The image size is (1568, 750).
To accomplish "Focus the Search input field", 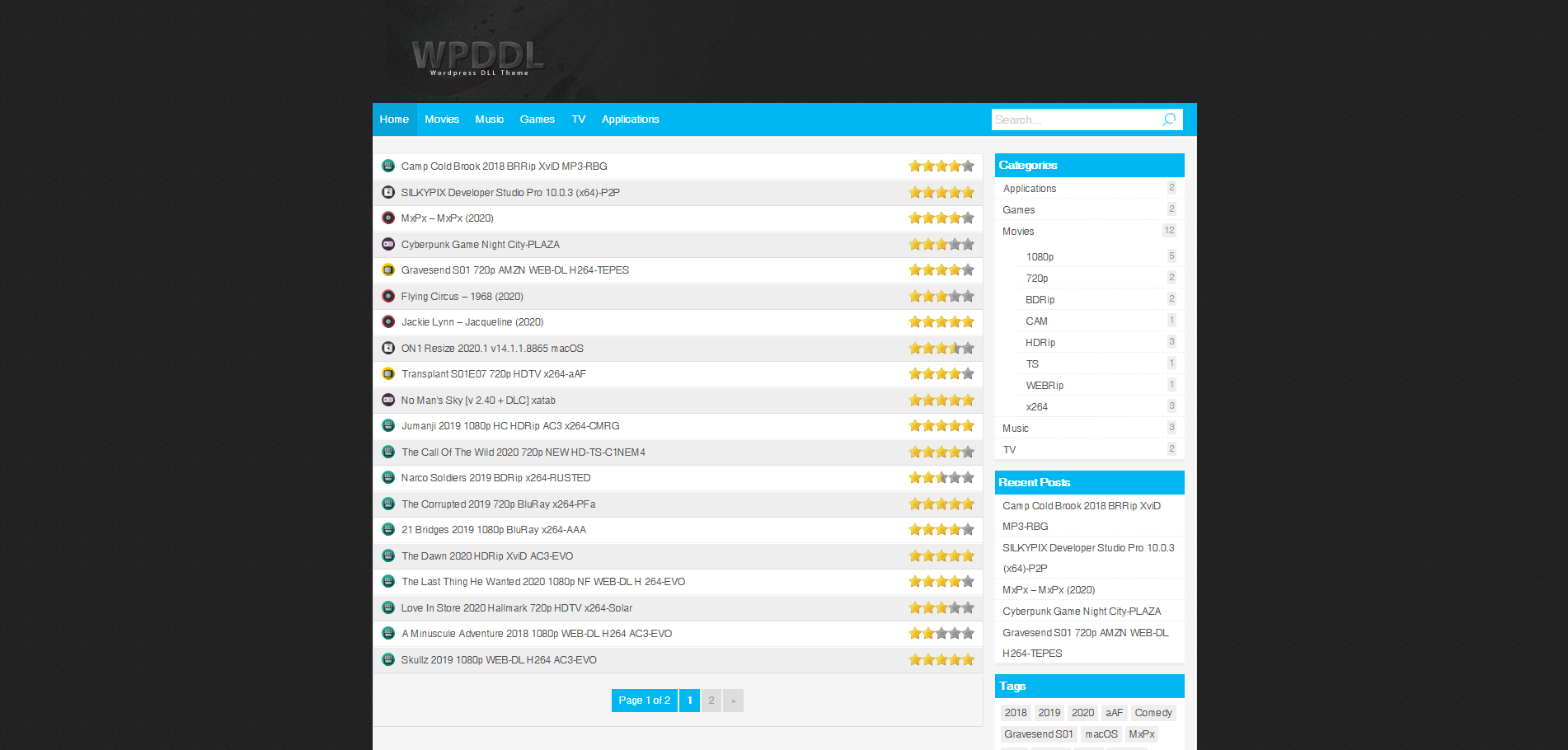I will [x=1073, y=120].
